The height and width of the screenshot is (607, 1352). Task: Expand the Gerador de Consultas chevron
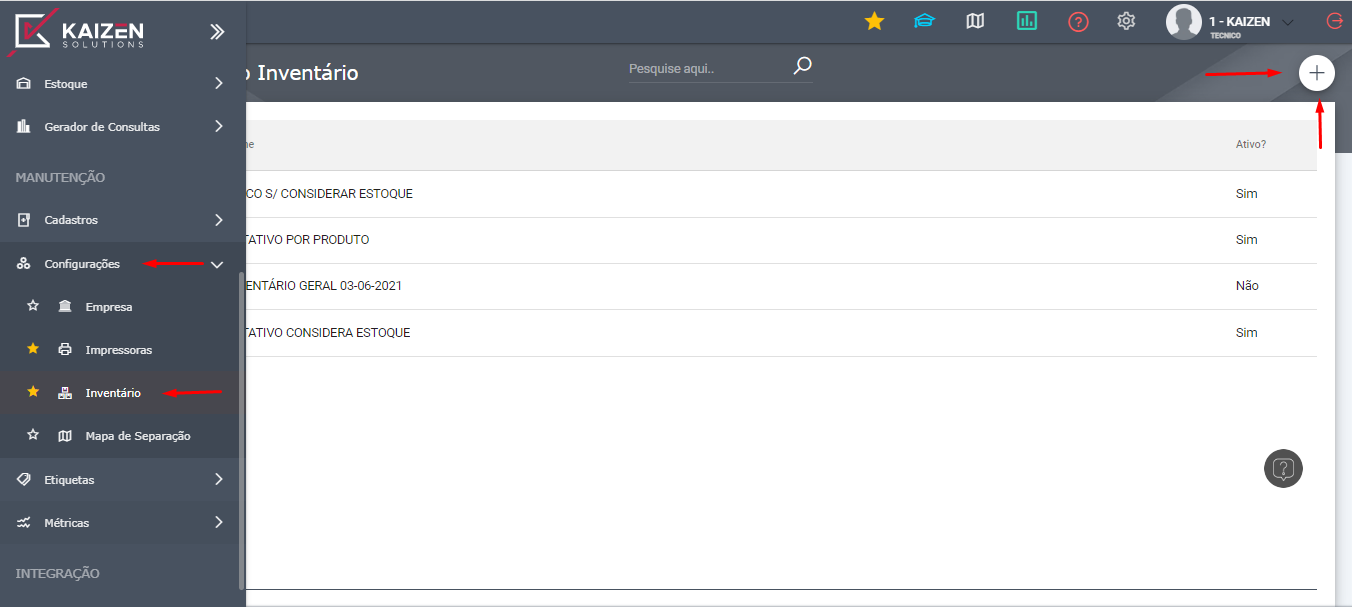[x=218, y=127]
